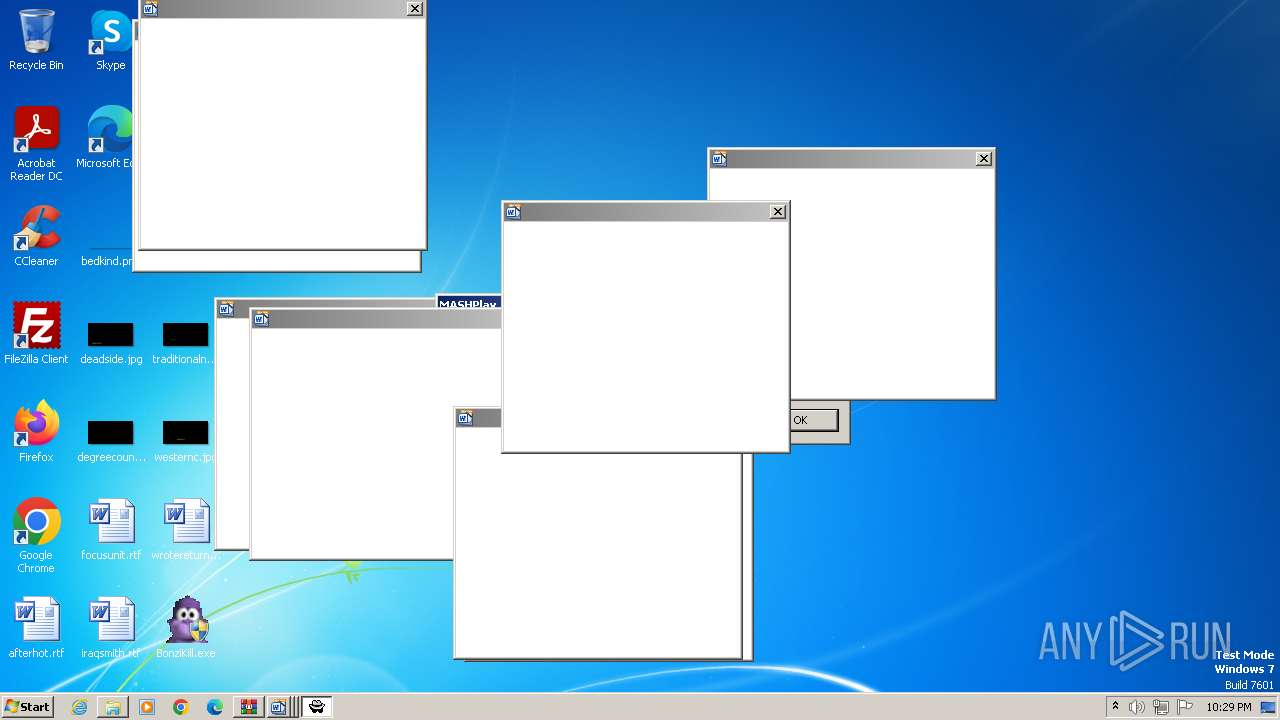Select the focusunit.rtf document
This screenshot has height=720, width=1280.
pyautogui.click(x=111, y=530)
